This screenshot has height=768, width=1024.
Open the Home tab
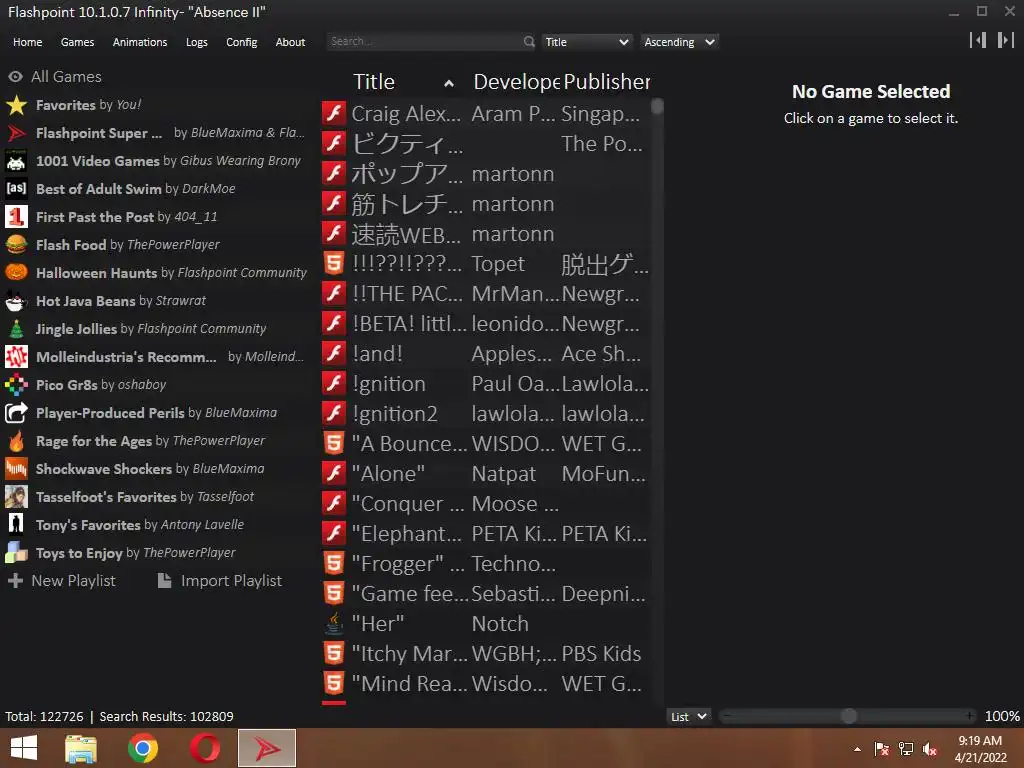coord(27,42)
